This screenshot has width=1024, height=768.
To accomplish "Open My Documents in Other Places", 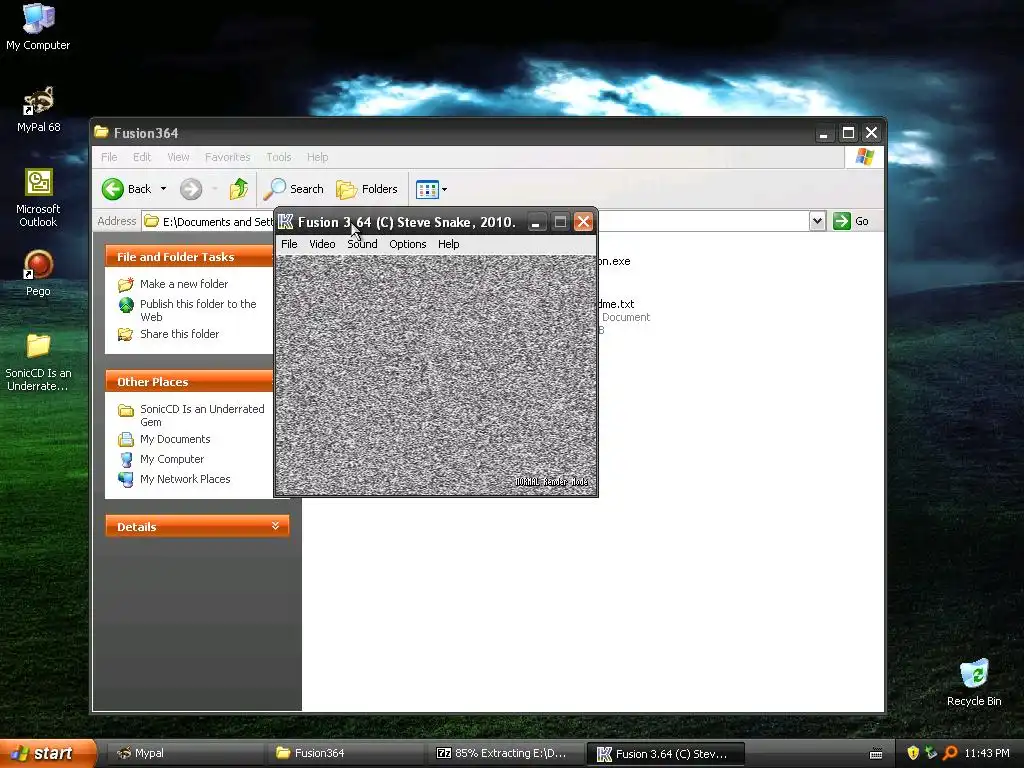I will click(175, 440).
